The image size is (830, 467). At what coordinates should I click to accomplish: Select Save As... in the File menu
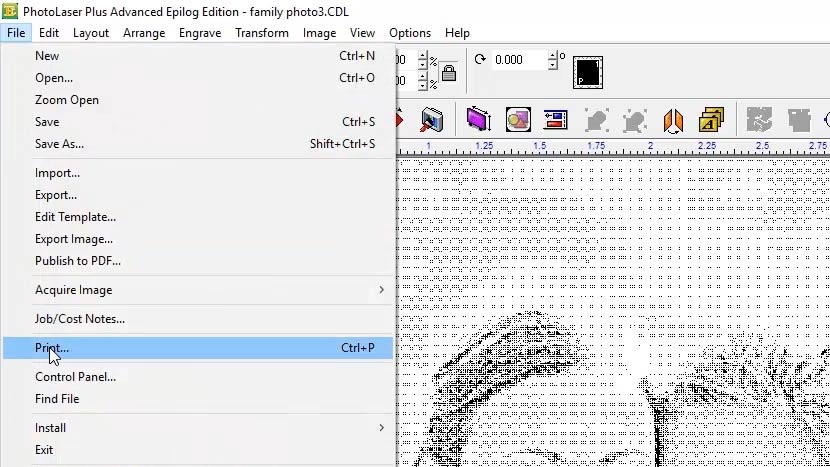point(59,144)
